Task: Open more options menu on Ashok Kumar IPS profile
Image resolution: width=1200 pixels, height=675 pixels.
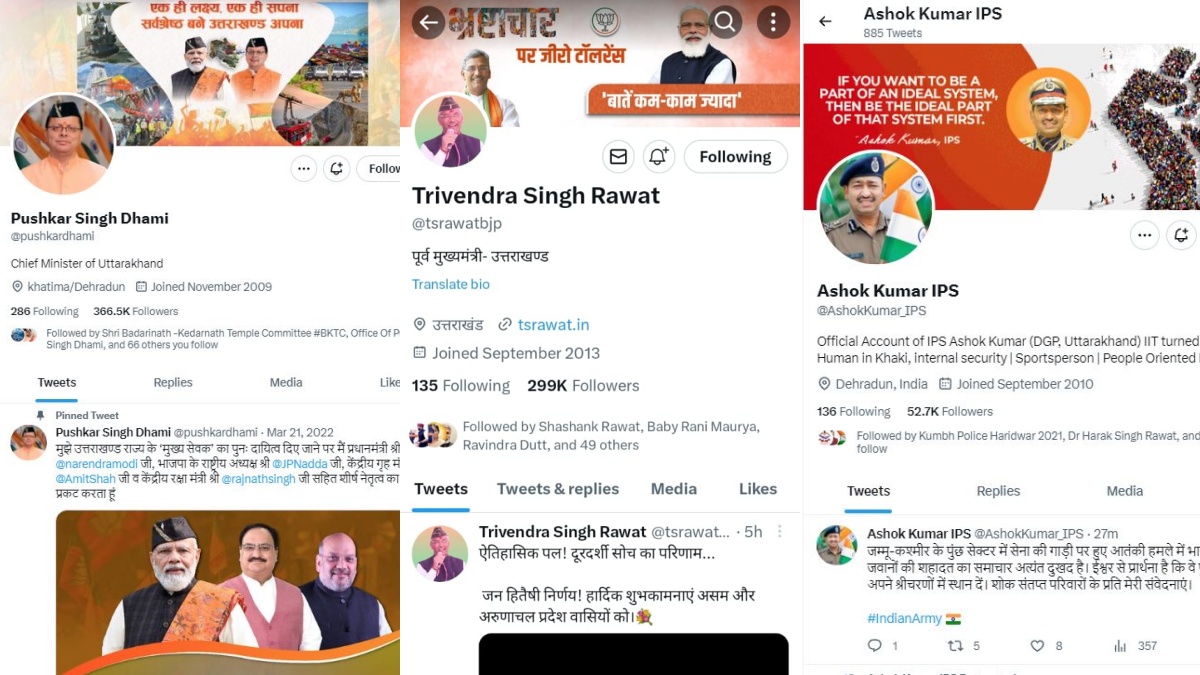Action: pos(1144,235)
